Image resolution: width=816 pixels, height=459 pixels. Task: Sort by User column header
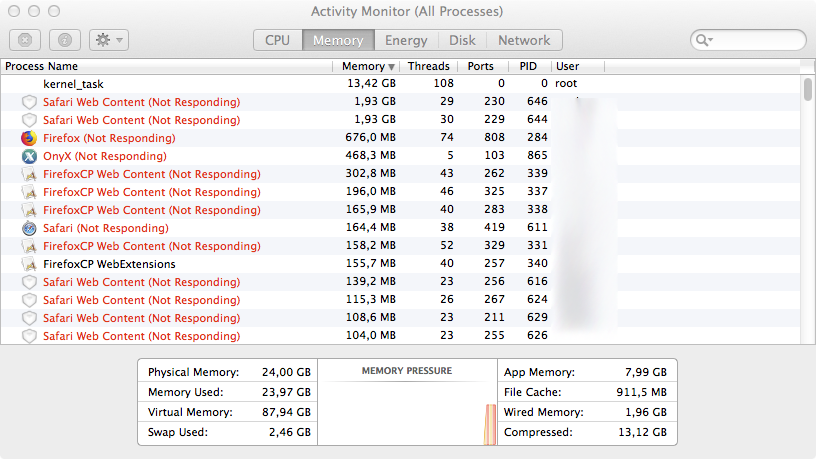point(567,66)
